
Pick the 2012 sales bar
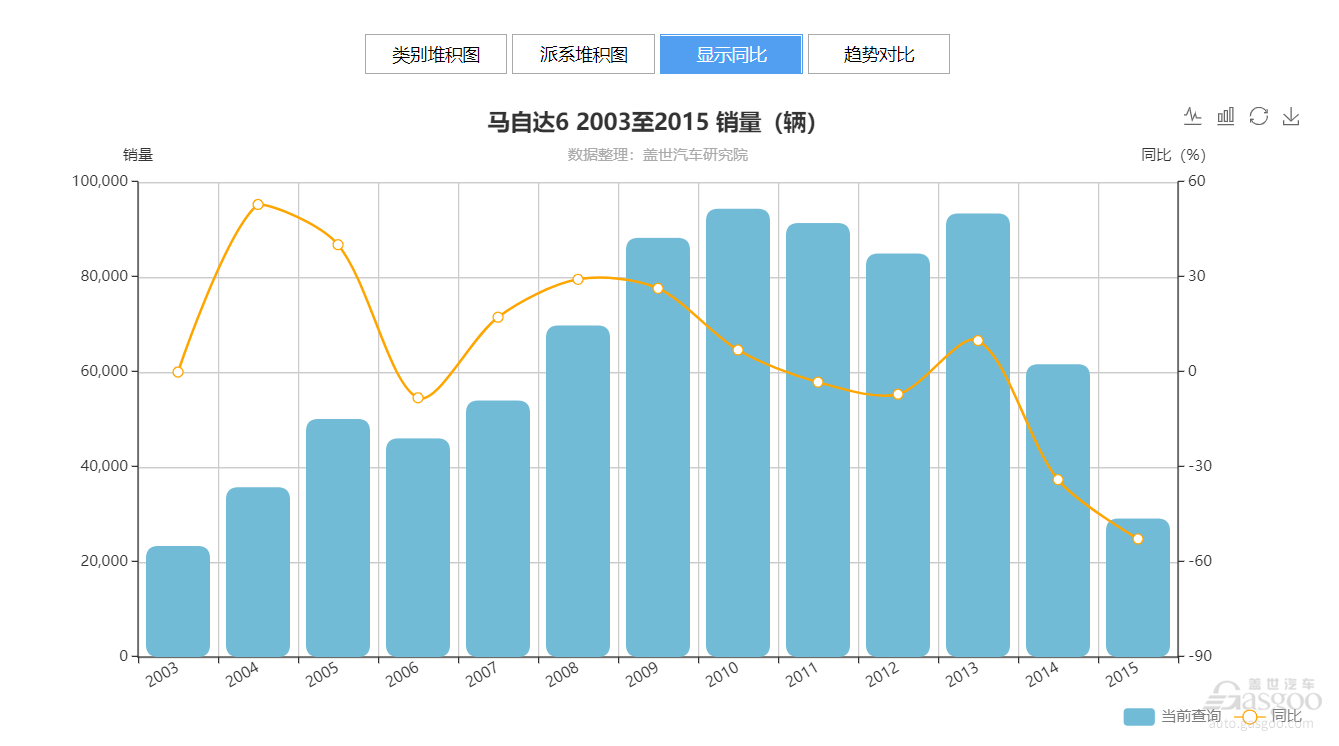point(898,455)
